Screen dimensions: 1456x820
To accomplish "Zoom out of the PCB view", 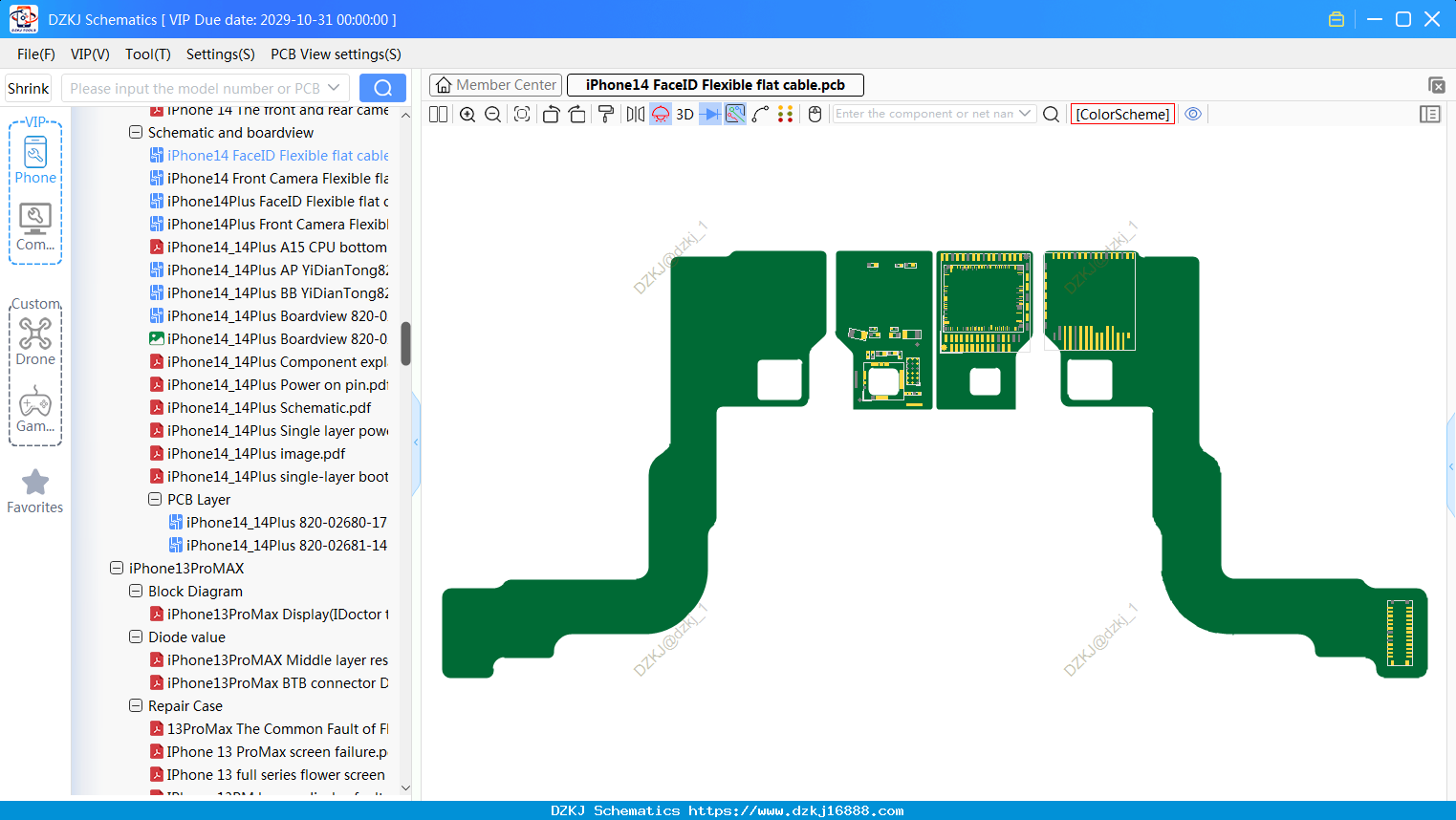I will pyautogui.click(x=493, y=115).
